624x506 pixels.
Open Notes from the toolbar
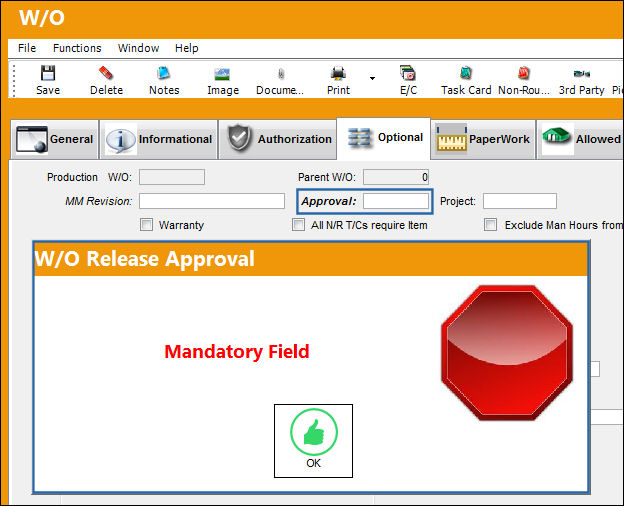(x=164, y=80)
